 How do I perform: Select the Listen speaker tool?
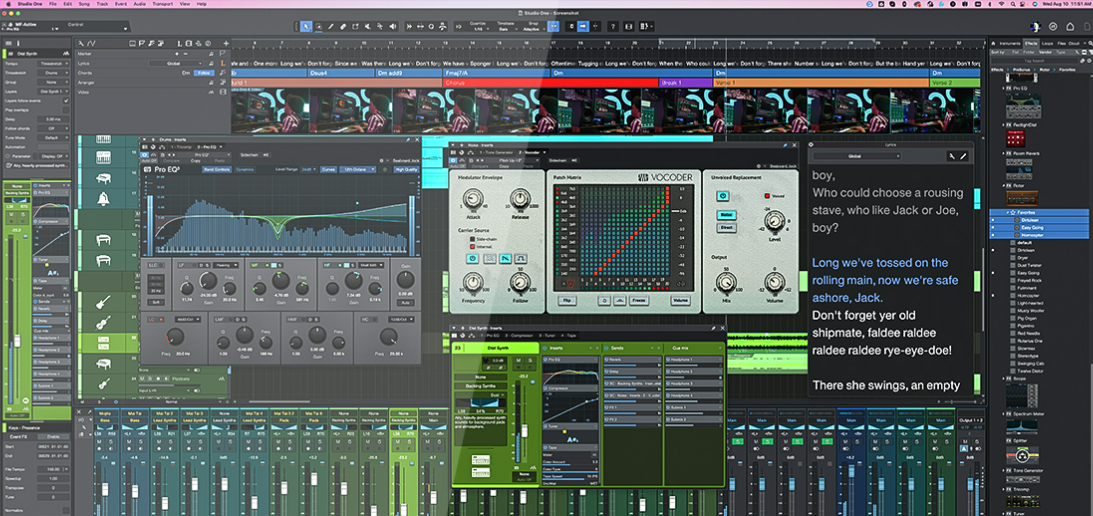[392, 26]
